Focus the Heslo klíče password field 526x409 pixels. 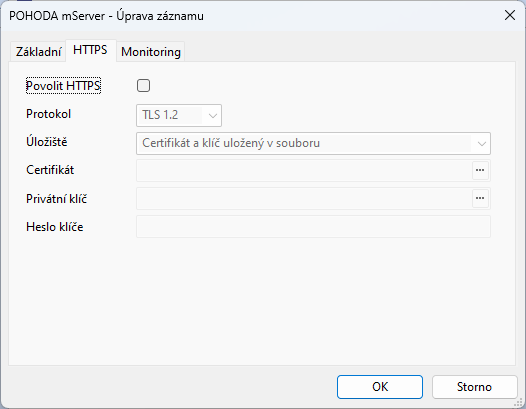pos(313,227)
